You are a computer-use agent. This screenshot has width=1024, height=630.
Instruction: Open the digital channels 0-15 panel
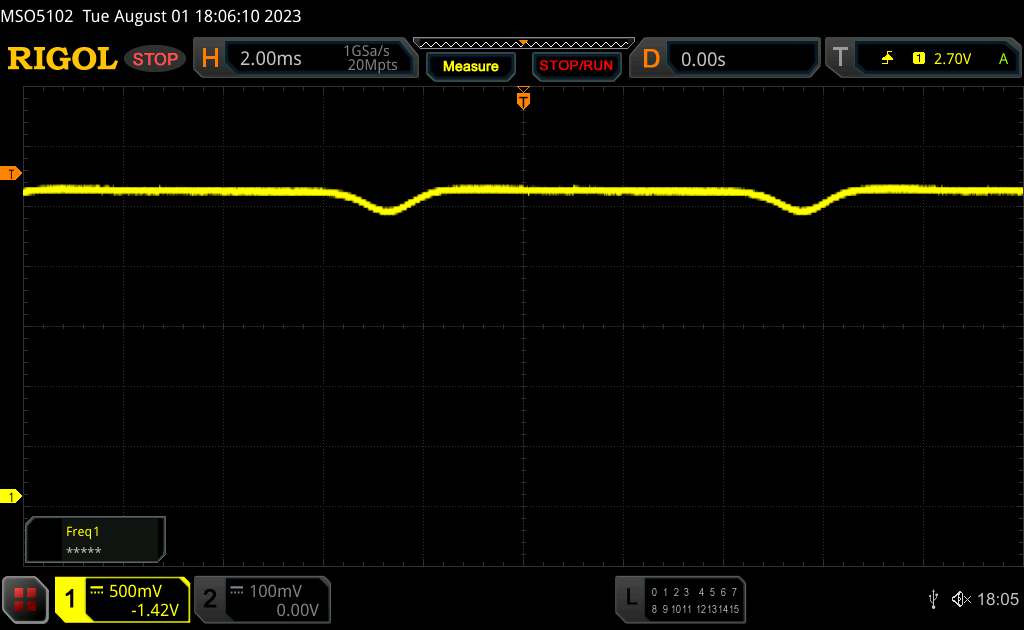[693, 598]
